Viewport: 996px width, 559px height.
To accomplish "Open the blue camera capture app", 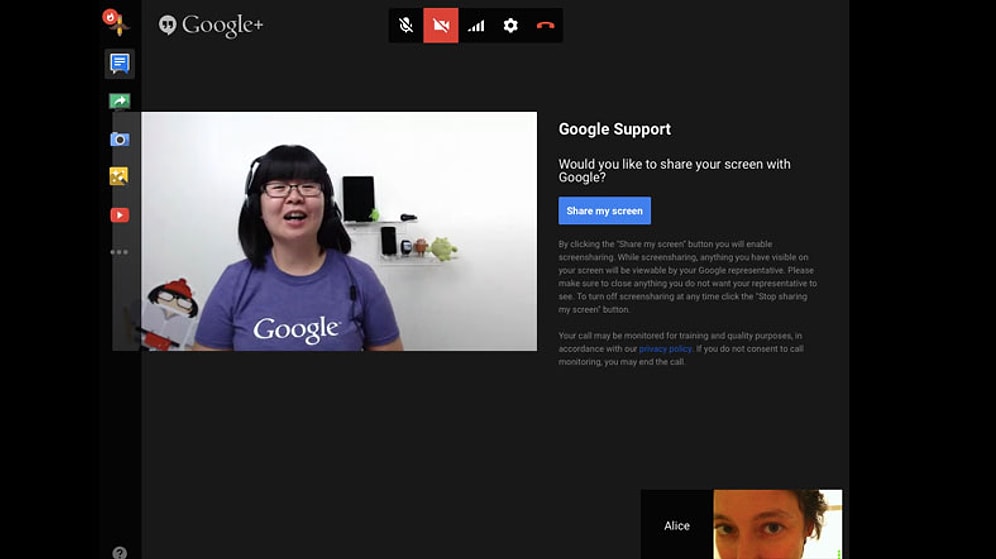I will click(x=119, y=139).
